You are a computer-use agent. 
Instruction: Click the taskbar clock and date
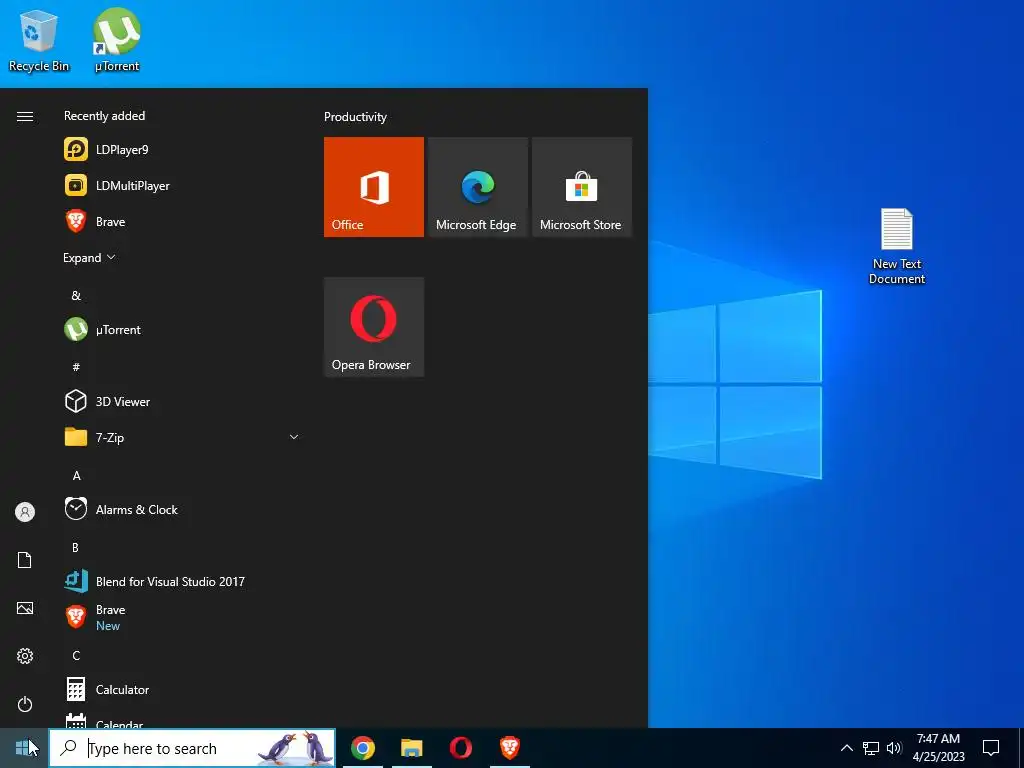(x=938, y=748)
